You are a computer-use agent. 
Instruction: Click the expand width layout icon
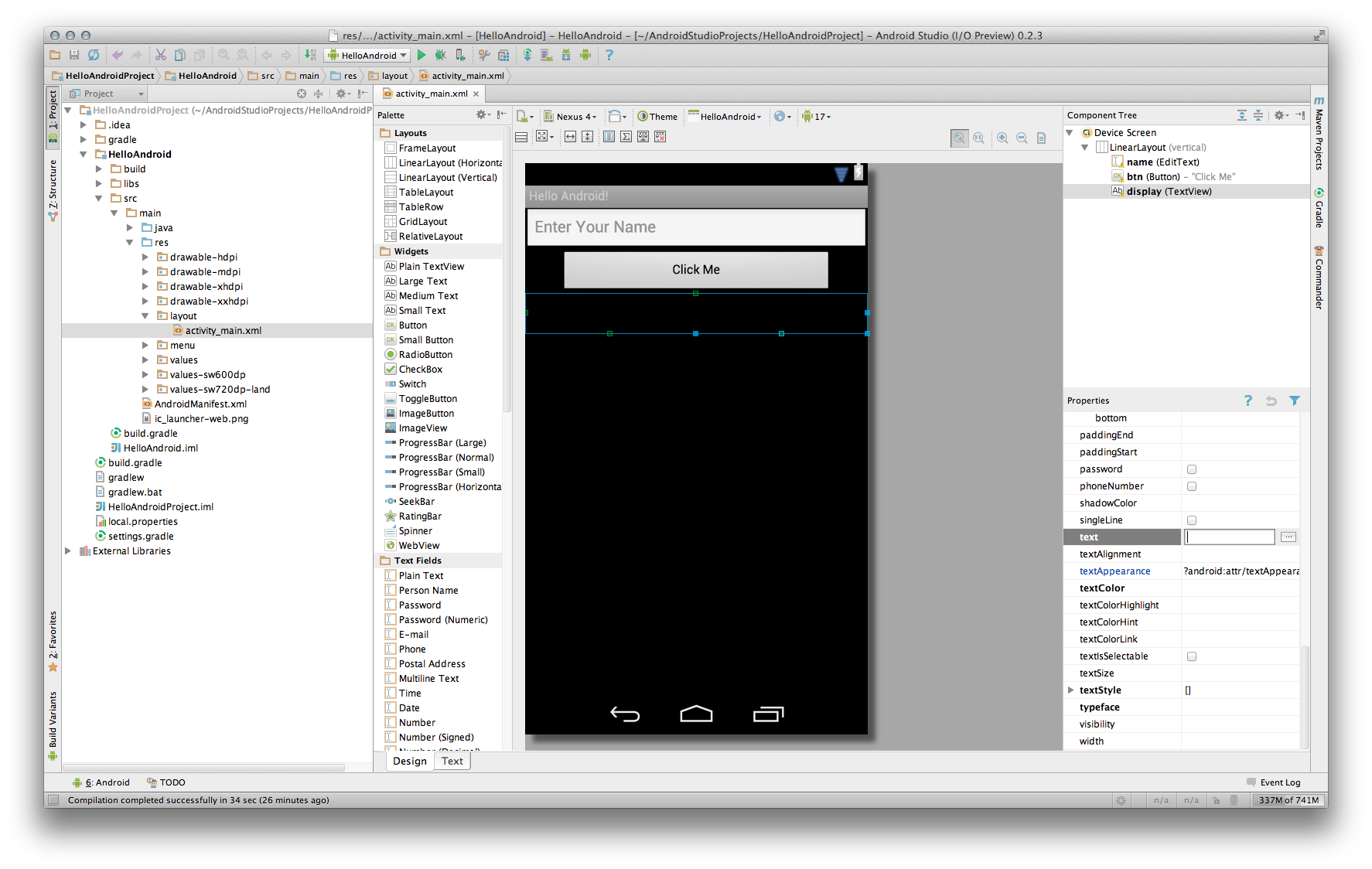pyautogui.click(x=570, y=137)
